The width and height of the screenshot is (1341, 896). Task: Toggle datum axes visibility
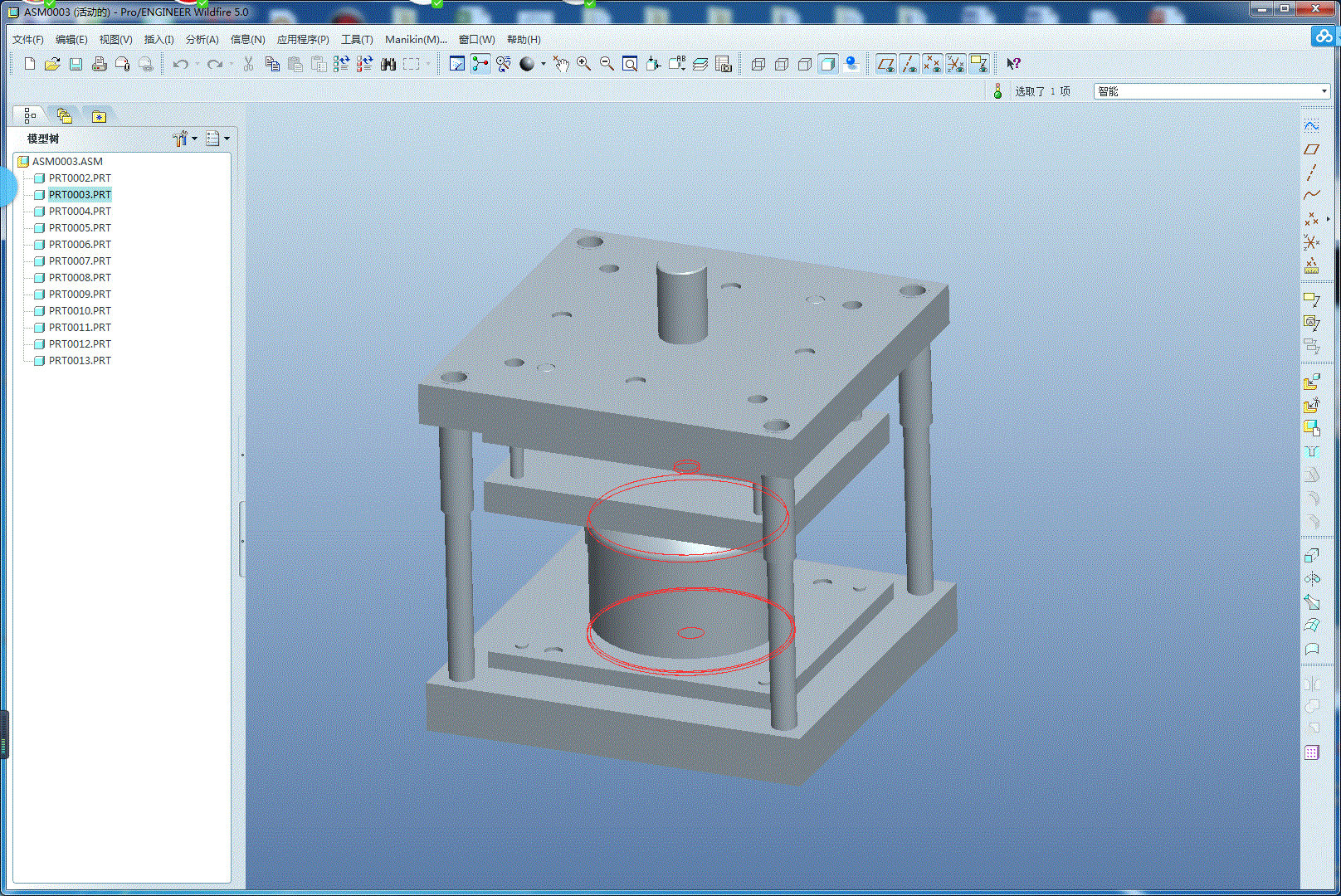(909, 64)
